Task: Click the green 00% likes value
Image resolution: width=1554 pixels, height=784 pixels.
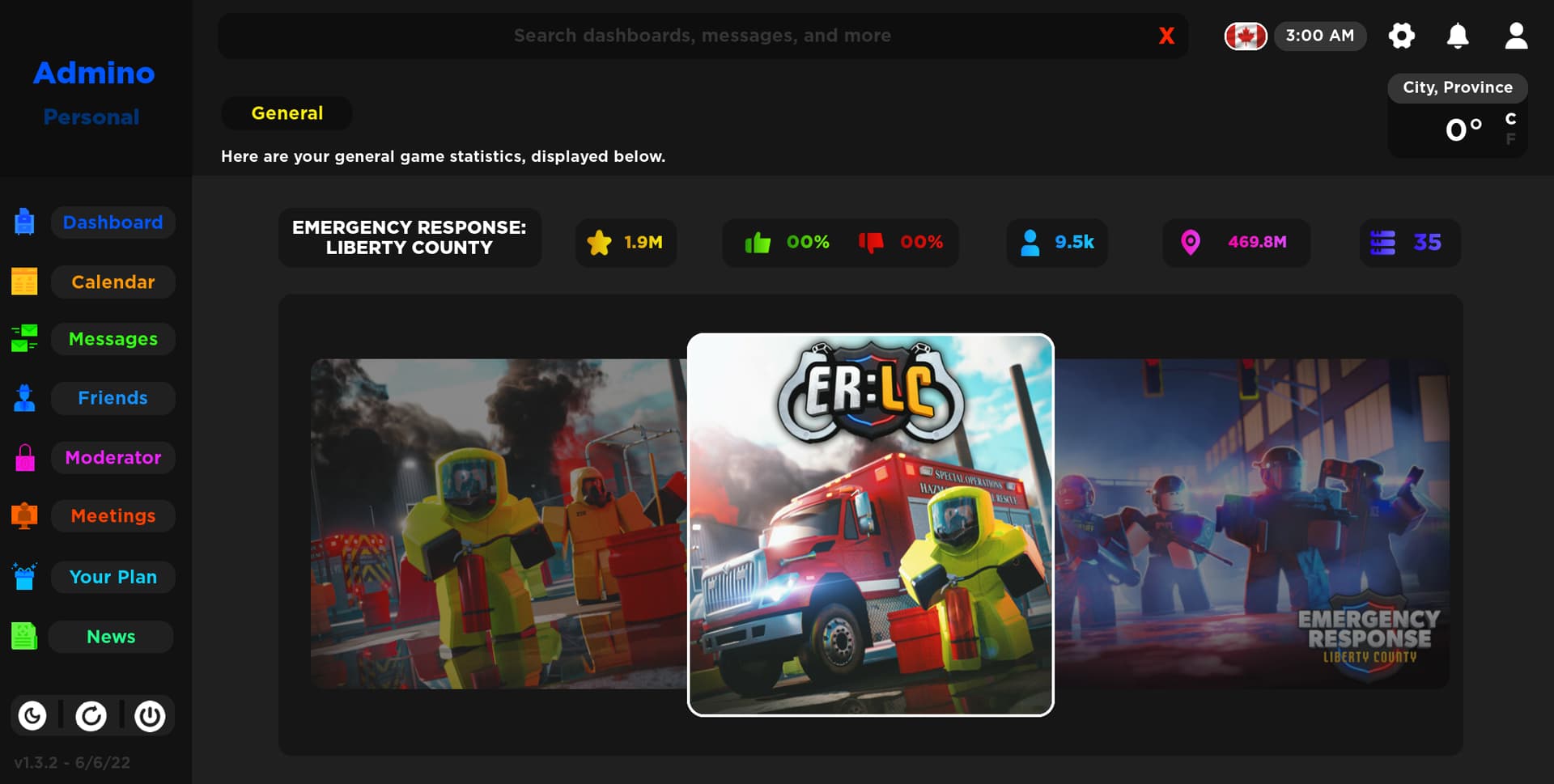Action: (x=808, y=242)
